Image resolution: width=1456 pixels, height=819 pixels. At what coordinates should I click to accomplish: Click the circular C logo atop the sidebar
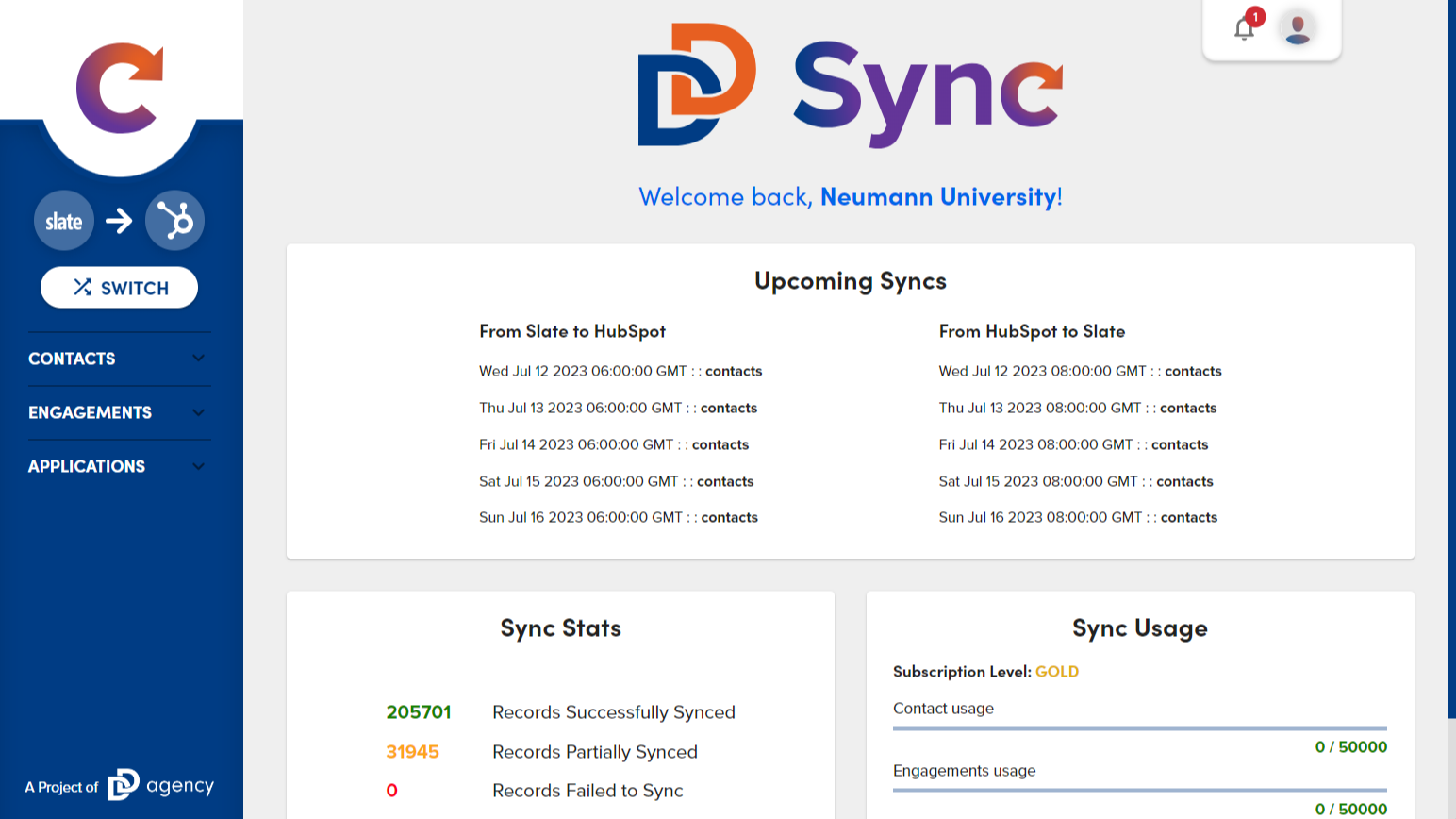[119, 88]
